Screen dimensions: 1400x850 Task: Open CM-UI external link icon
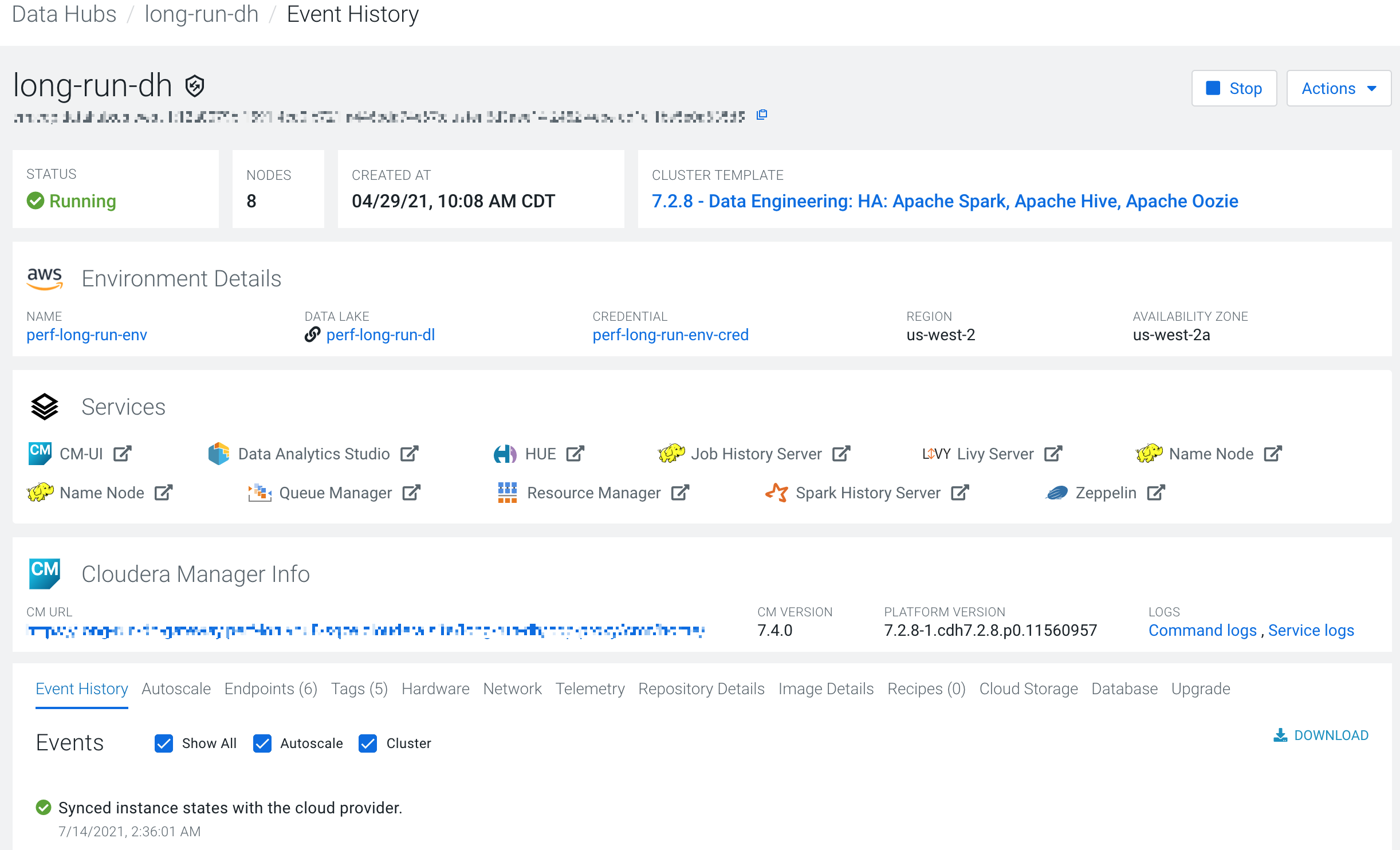[122, 454]
